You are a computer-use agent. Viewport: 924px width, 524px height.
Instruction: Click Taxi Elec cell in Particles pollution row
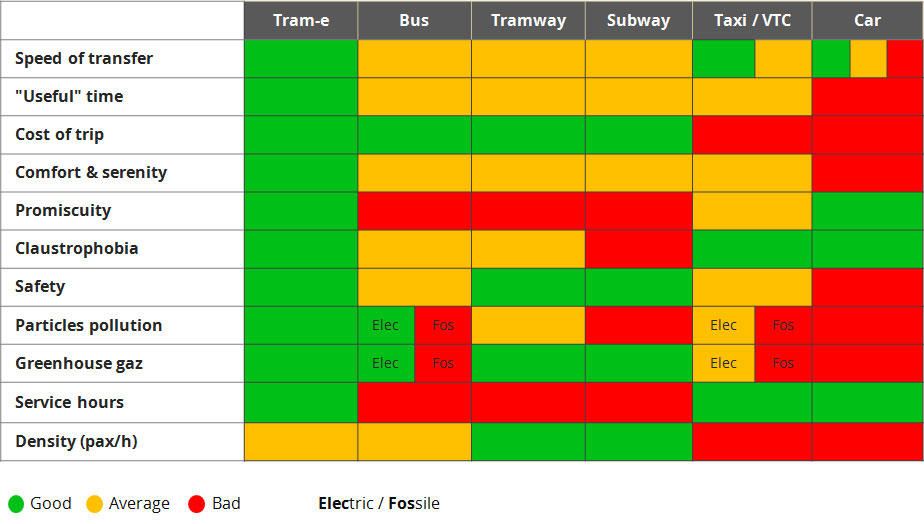pyautogui.click(x=723, y=325)
